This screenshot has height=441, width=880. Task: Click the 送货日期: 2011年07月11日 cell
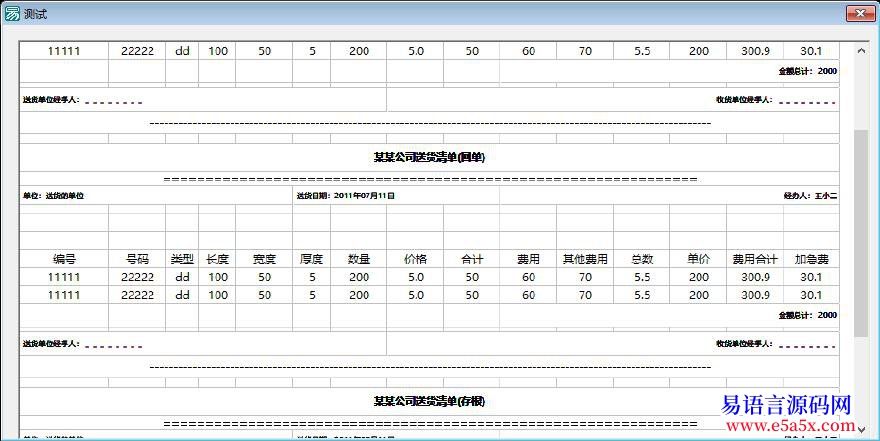tap(396, 196)
